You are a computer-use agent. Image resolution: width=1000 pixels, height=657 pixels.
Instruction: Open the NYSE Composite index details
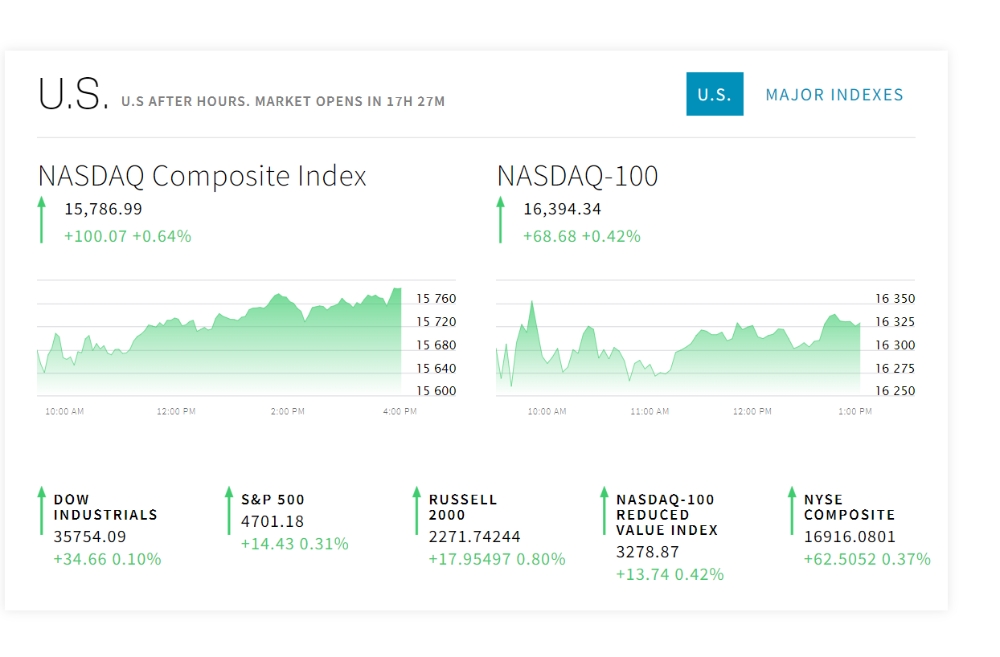click(x=849, y=507)
